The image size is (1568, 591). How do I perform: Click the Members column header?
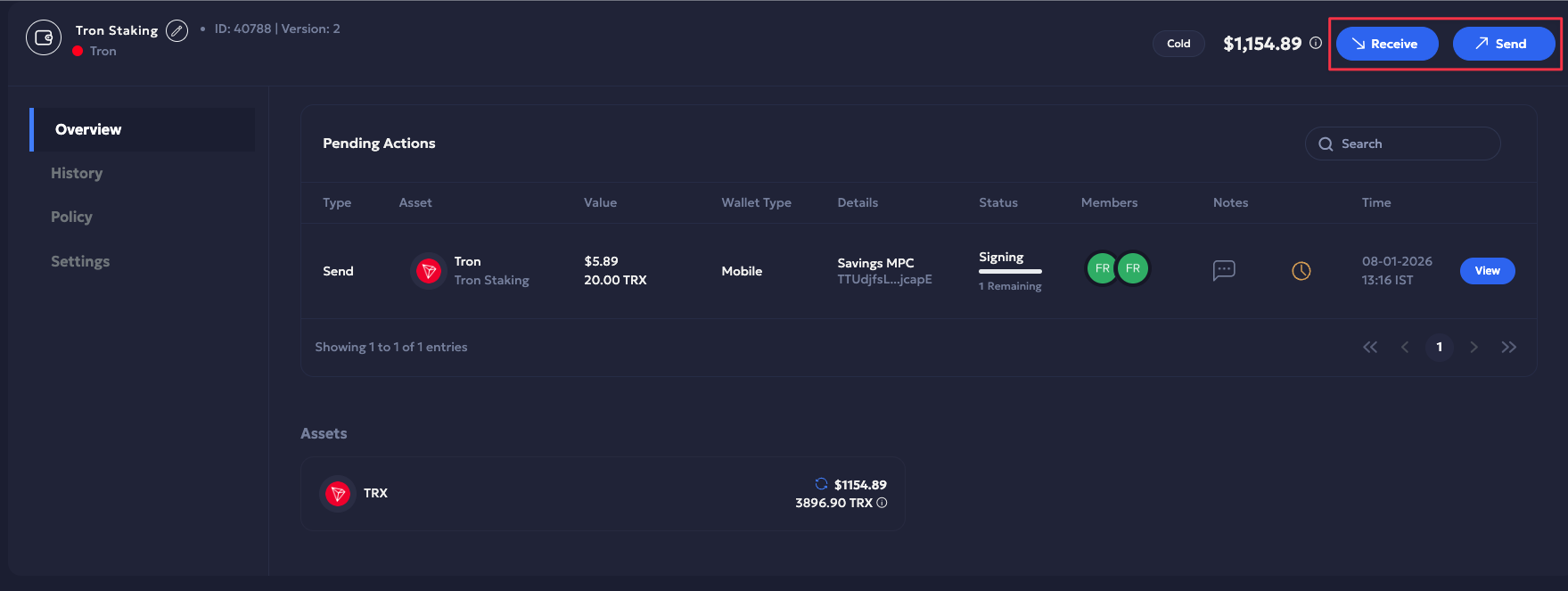(x=1109, y=202)
